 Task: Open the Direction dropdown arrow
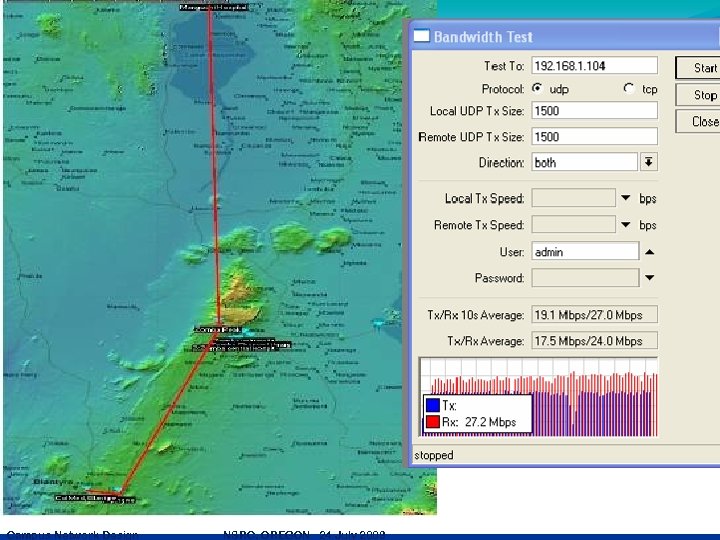click(x=648, y=162)
